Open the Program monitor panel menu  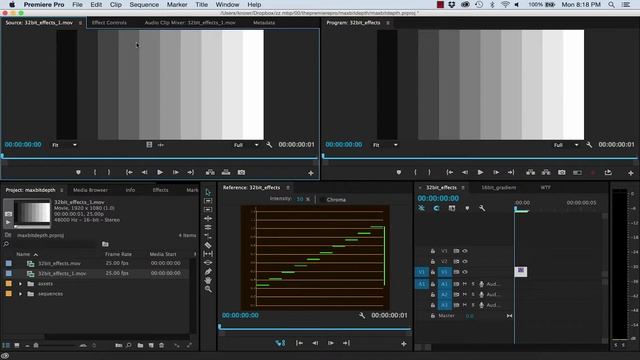point(388,23)
